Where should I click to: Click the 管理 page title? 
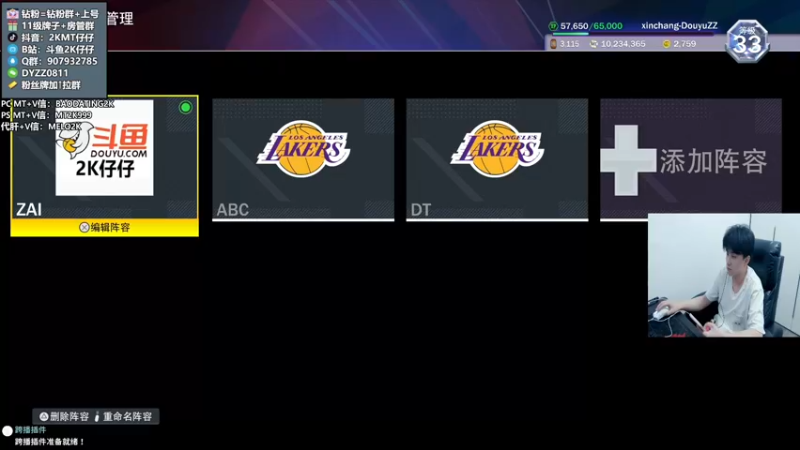coord(120,19)
